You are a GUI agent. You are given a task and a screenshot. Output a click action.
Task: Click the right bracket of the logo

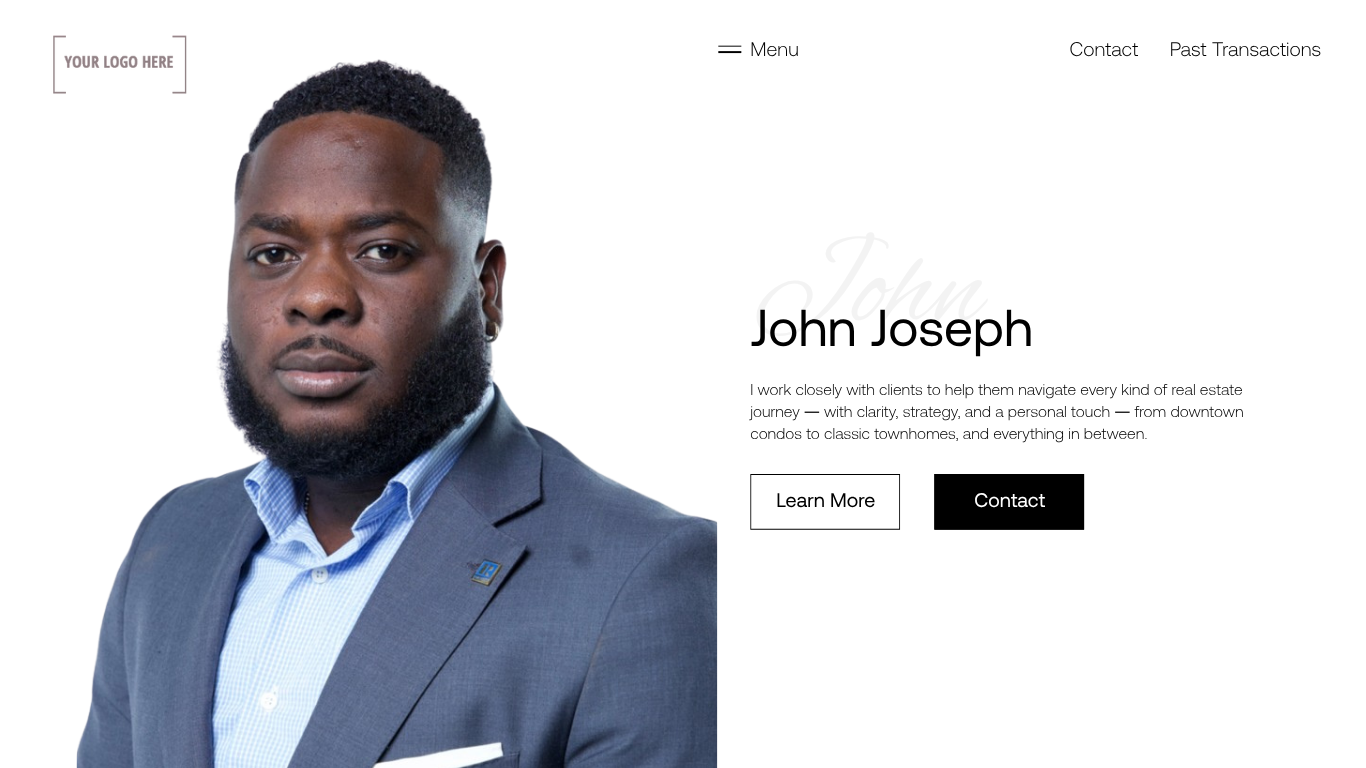181,64
